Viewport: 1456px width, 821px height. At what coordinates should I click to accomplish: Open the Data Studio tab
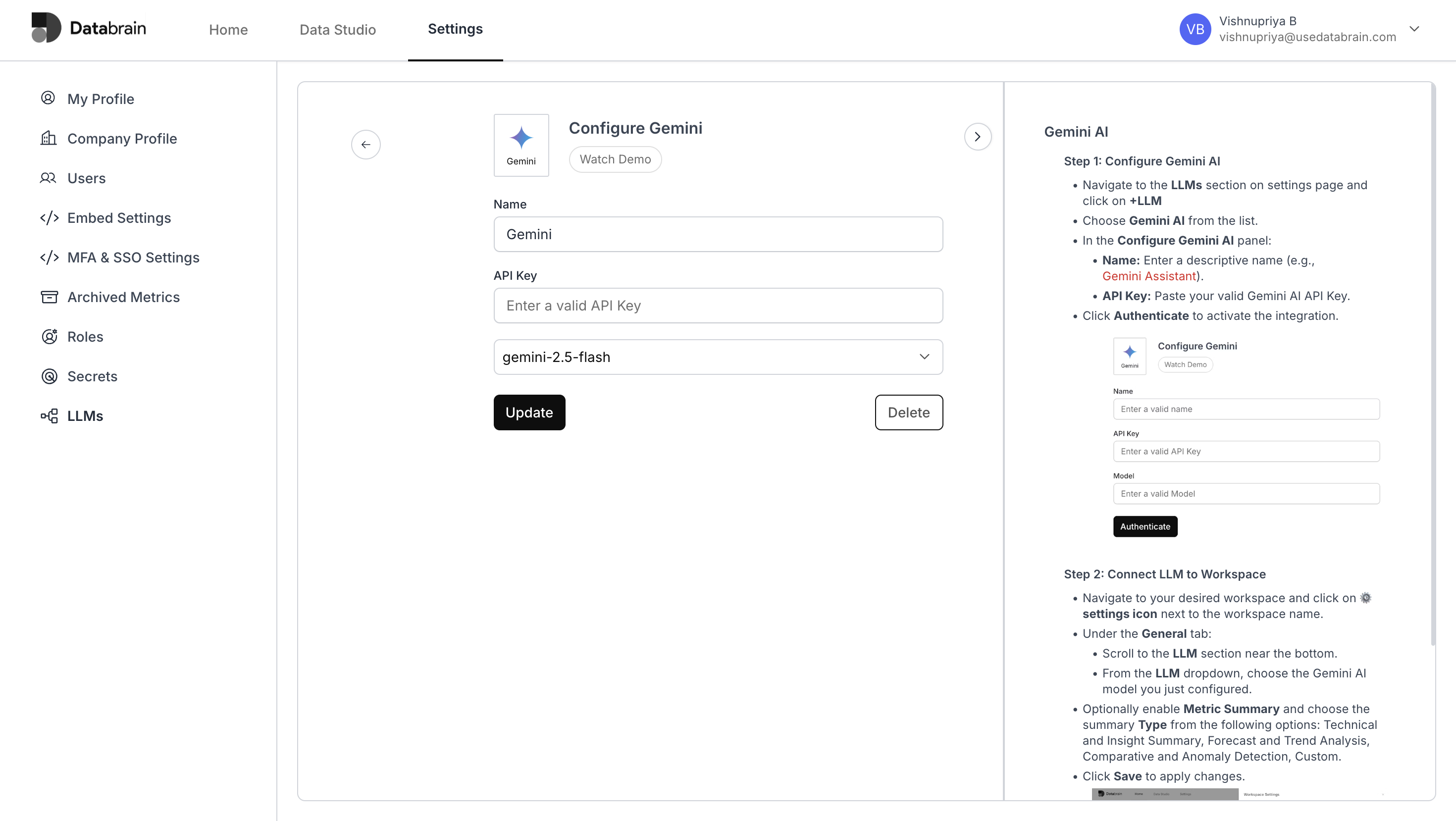[x=337, y=29]
